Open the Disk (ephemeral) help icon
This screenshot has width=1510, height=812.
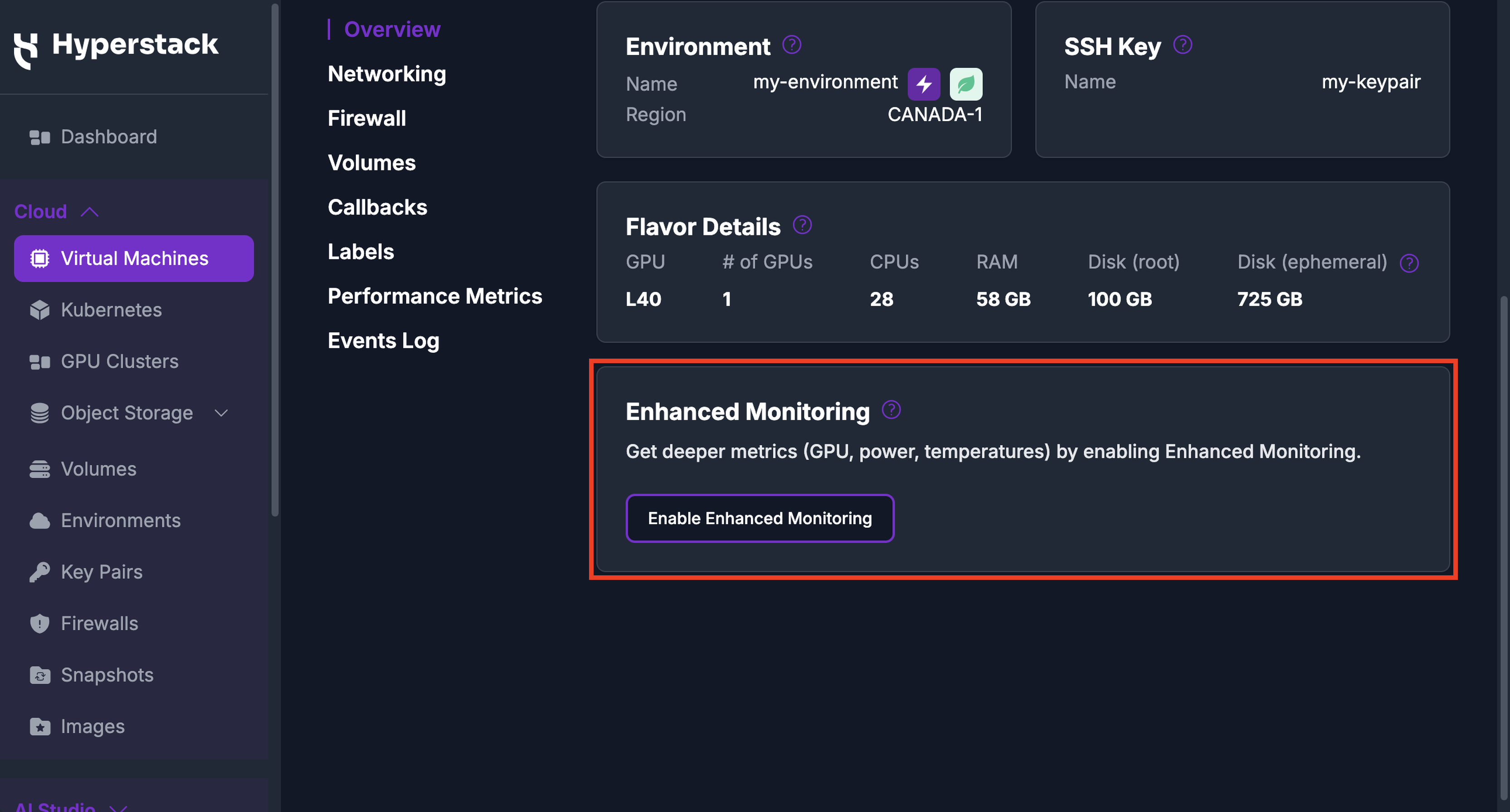pyautogui.click(x=1409, y=263)
